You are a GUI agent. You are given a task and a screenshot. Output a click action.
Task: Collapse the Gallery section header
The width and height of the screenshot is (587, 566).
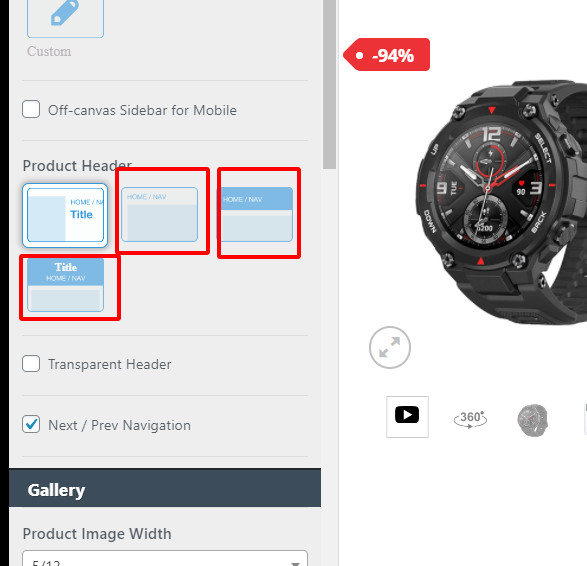[x=165, y=488]
